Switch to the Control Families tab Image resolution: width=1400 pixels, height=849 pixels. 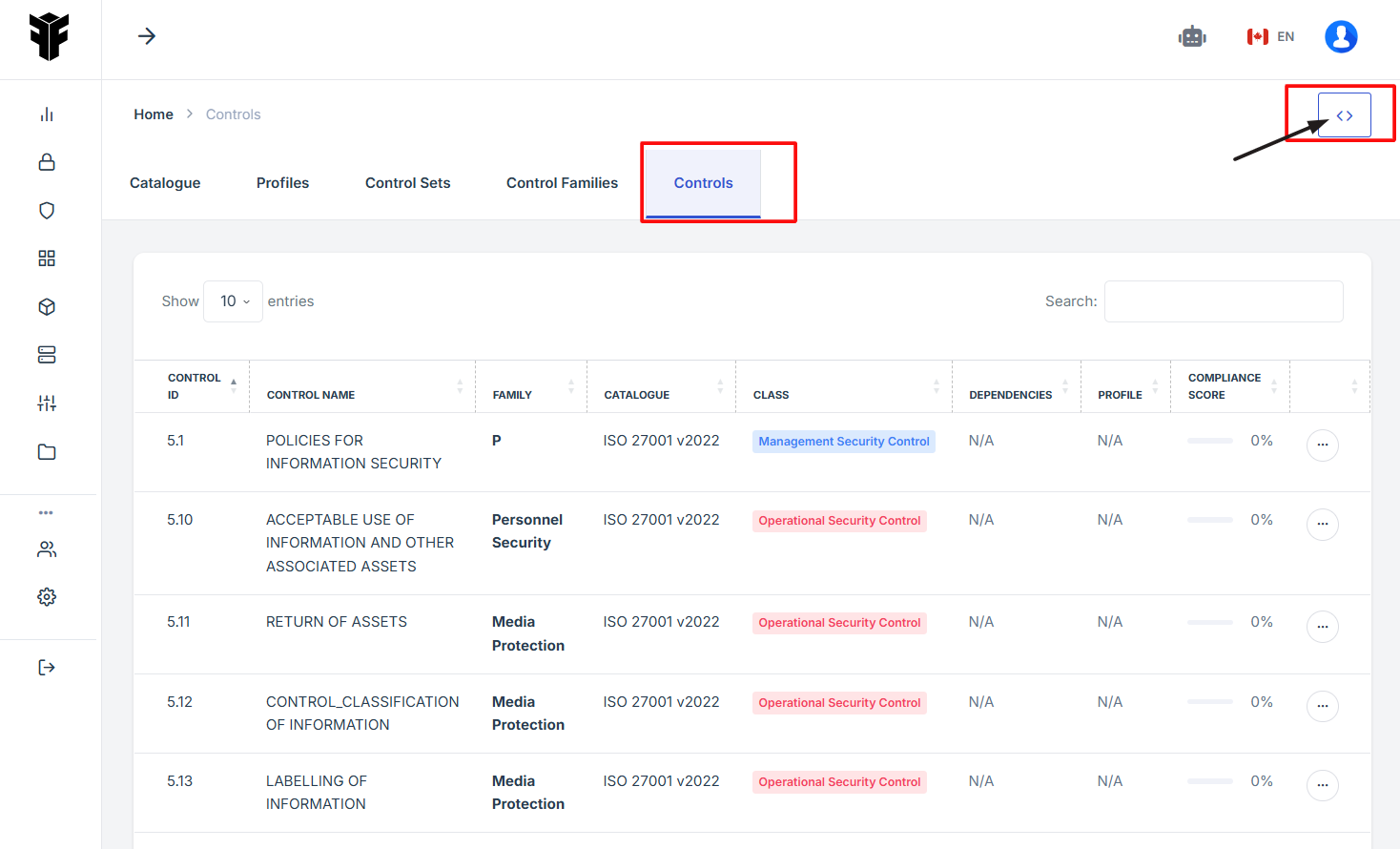(562, 183)
